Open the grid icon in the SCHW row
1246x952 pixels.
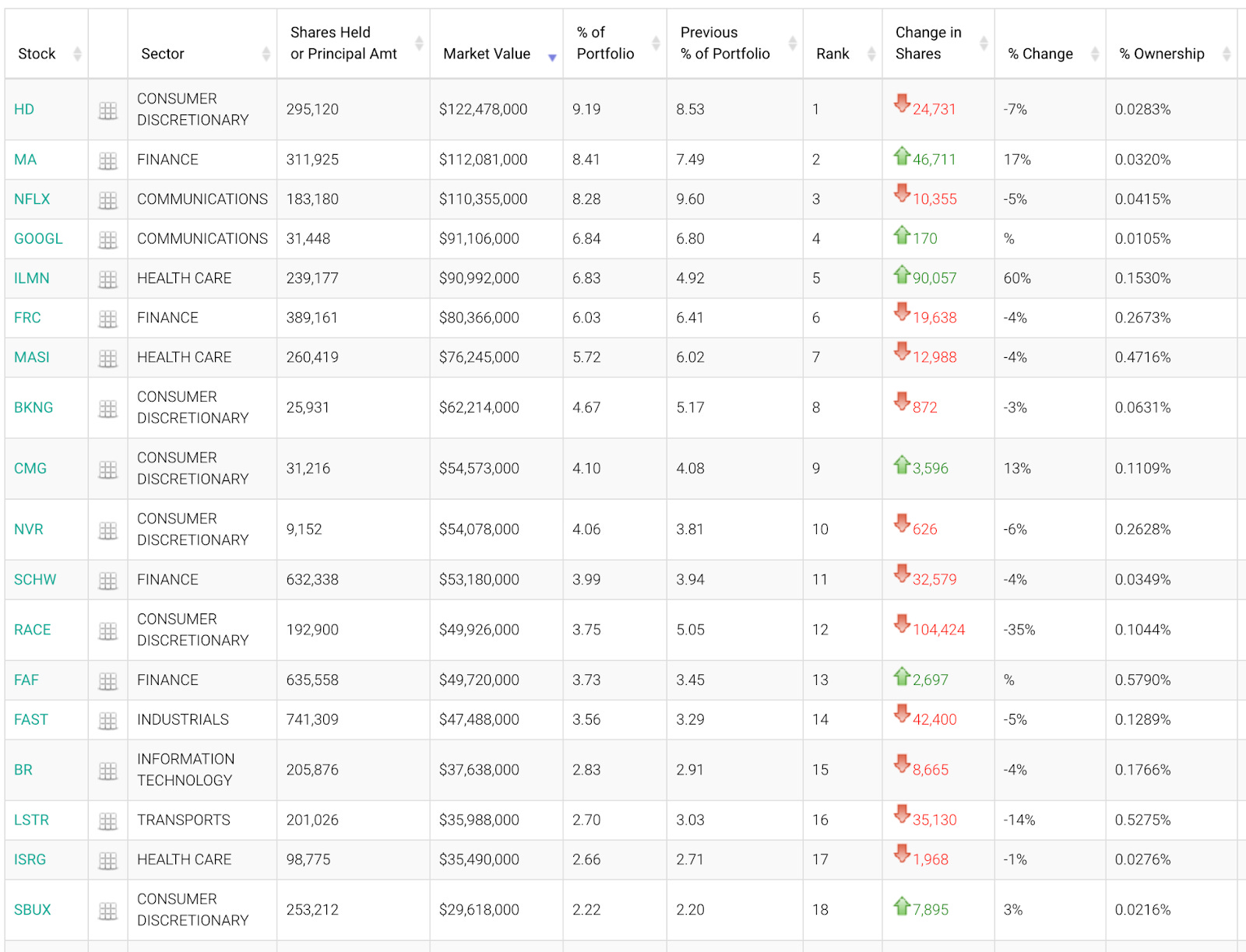(x=108, y=581)
